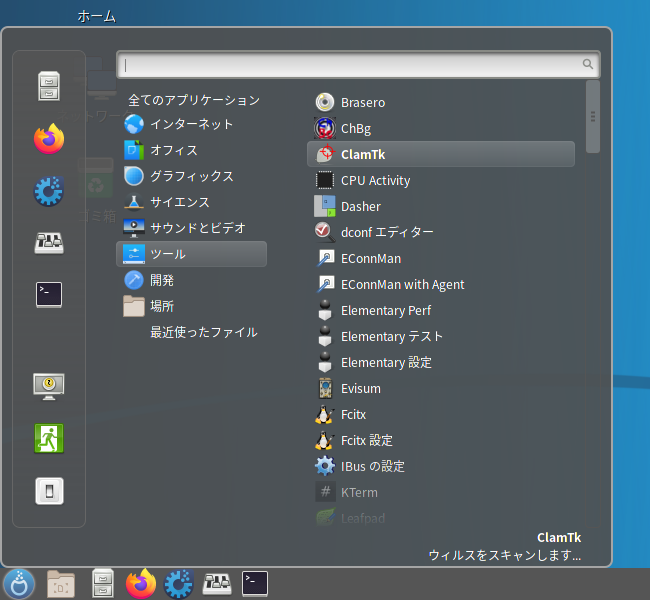The height and width of the screenshot is (600, 650).
Task: Click the ChBg application icon
Action: 325,128
